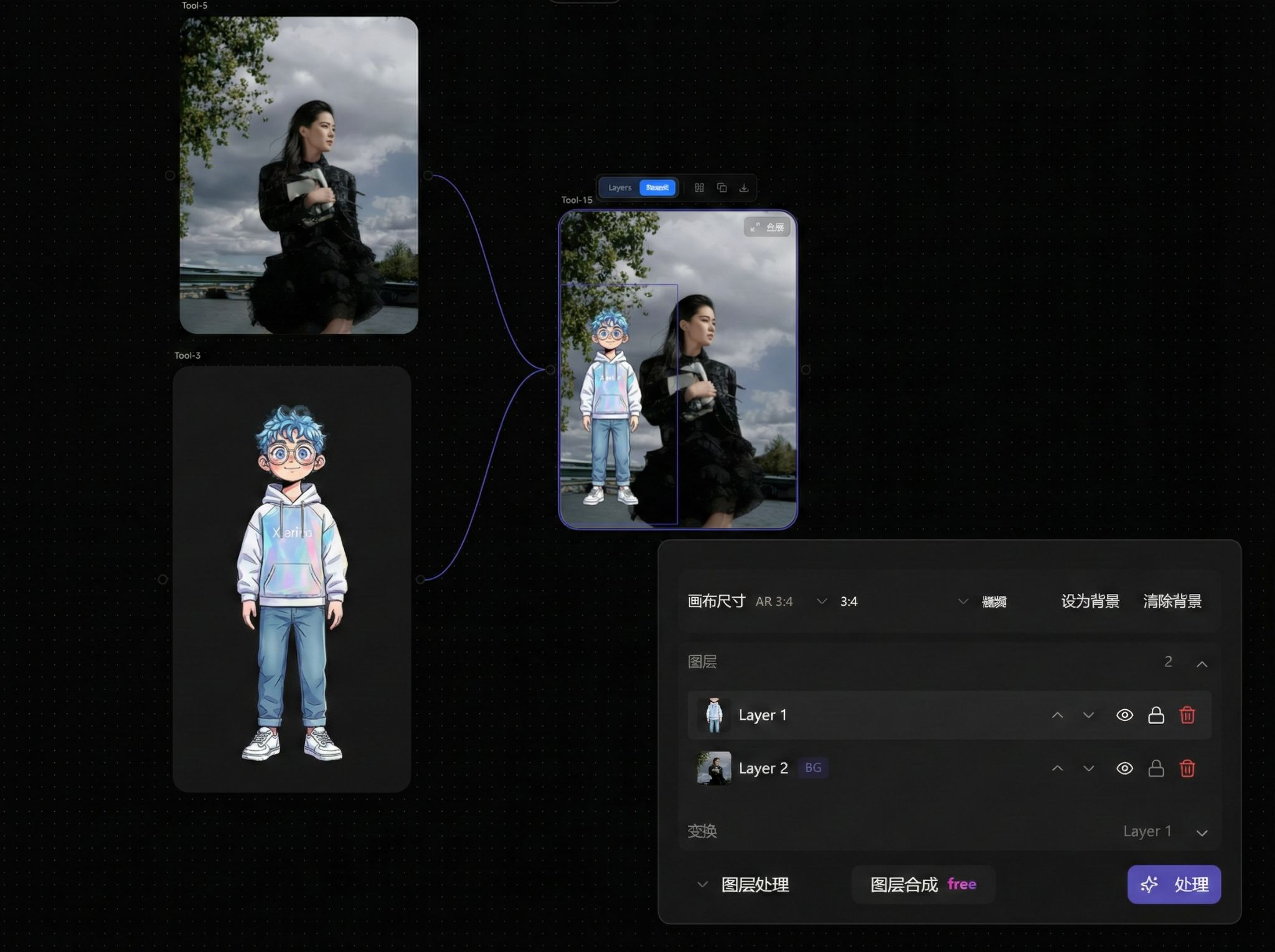Select the 图层合成 free mode
1275x952 pixels.
(923, 884)
